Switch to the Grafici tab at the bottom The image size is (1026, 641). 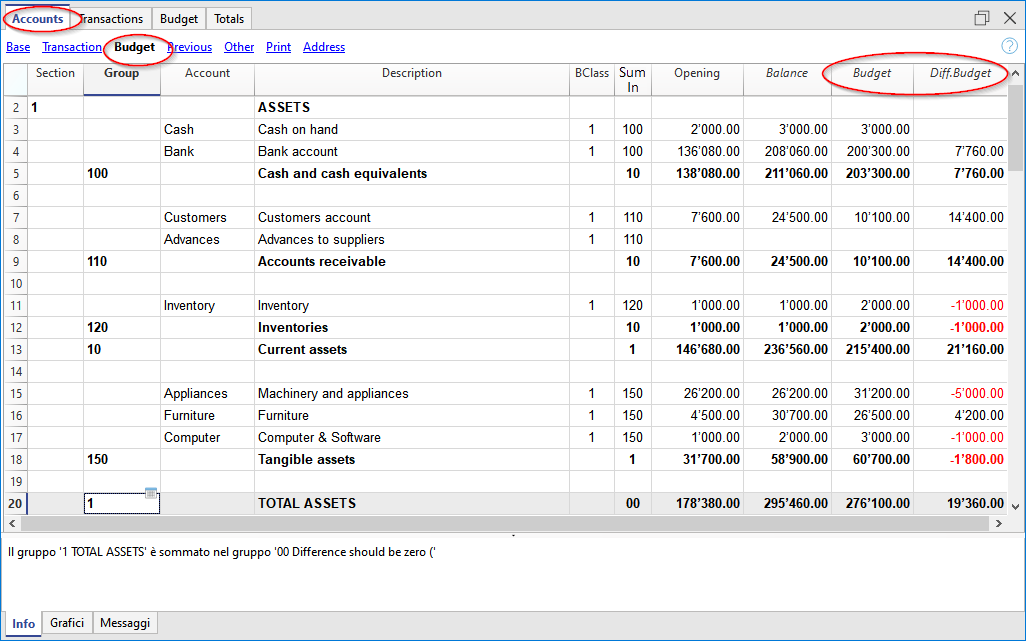(66, 622)
